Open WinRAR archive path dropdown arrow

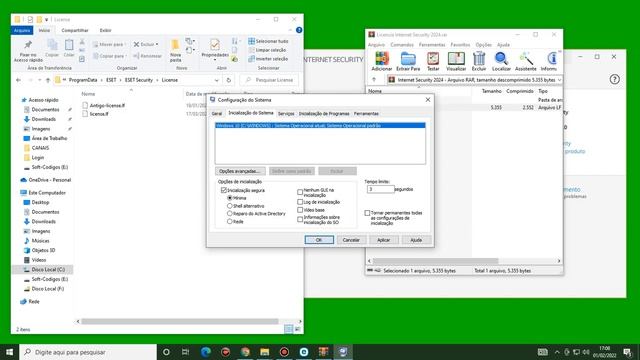[x=559, y=80]
